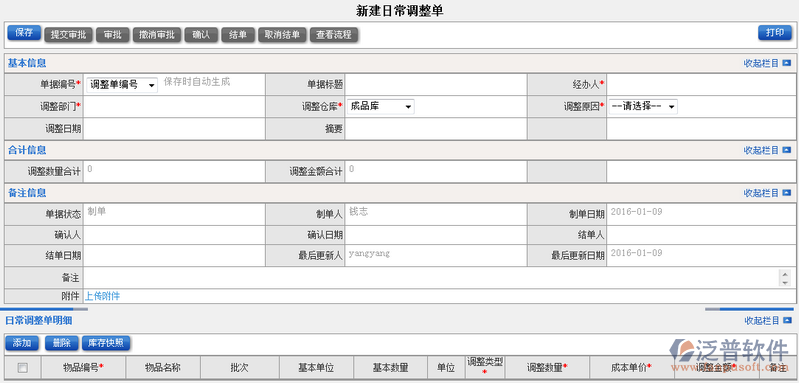Viewport: 799px width, 383px height.
Task: Collapse the 合计信息 section via its arrow icon
Action: pyautogui.click(x=786, y=150)
